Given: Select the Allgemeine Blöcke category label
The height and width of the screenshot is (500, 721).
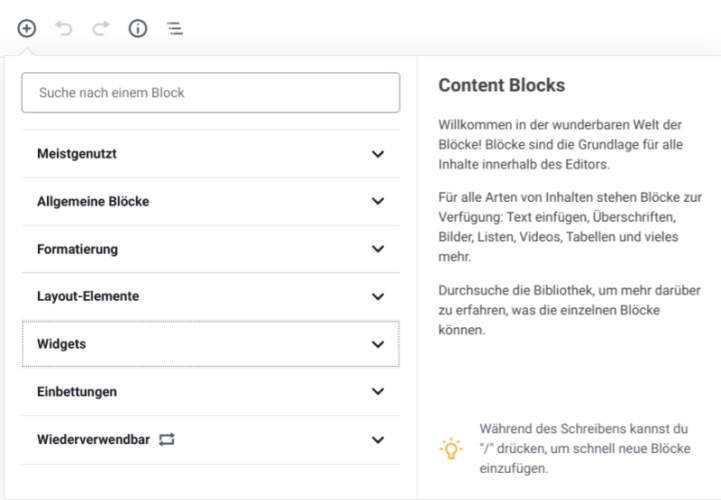Looking at the screenshot, I should [x=93, y=201].
